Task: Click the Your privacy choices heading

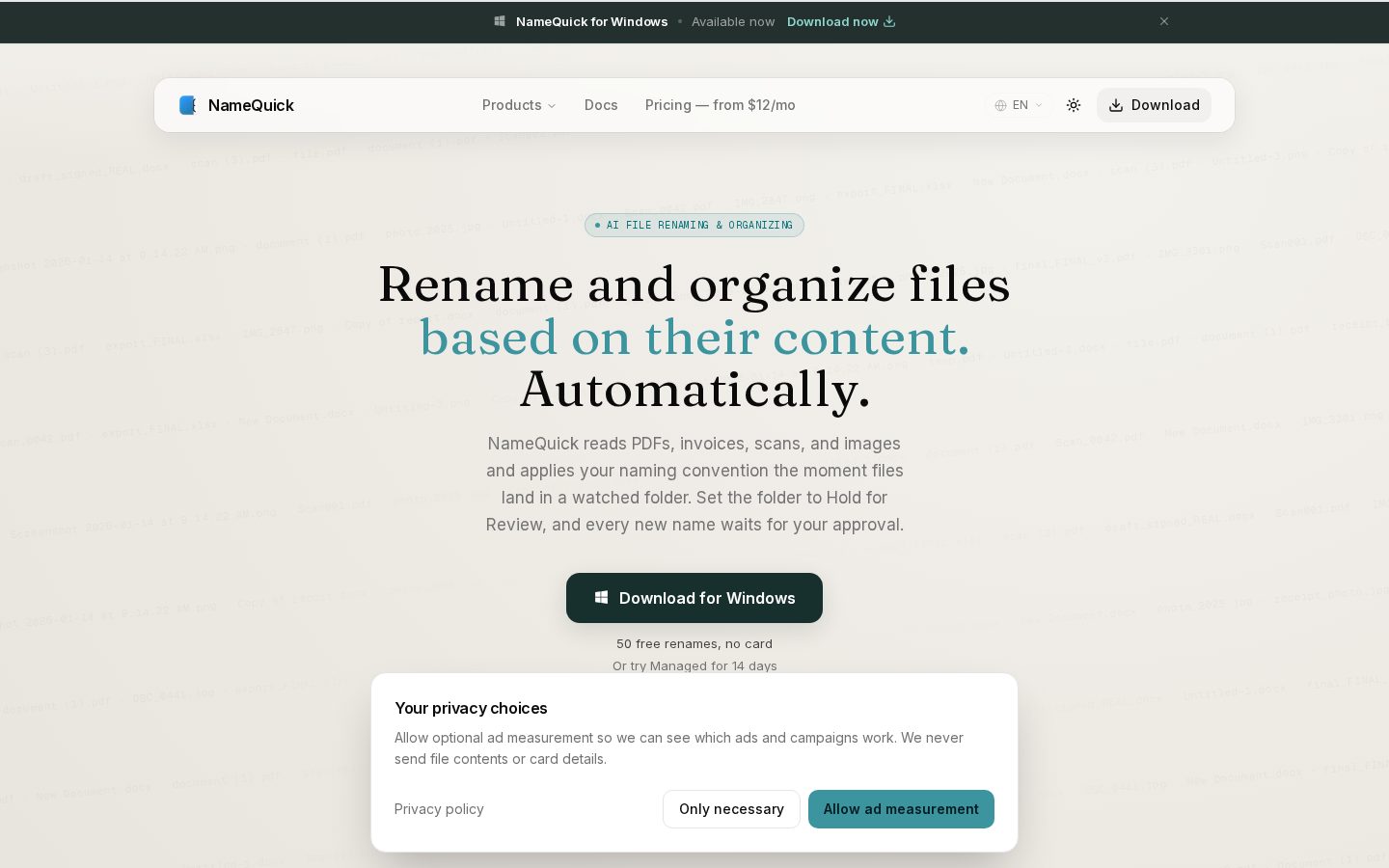Action: [471, 708]
